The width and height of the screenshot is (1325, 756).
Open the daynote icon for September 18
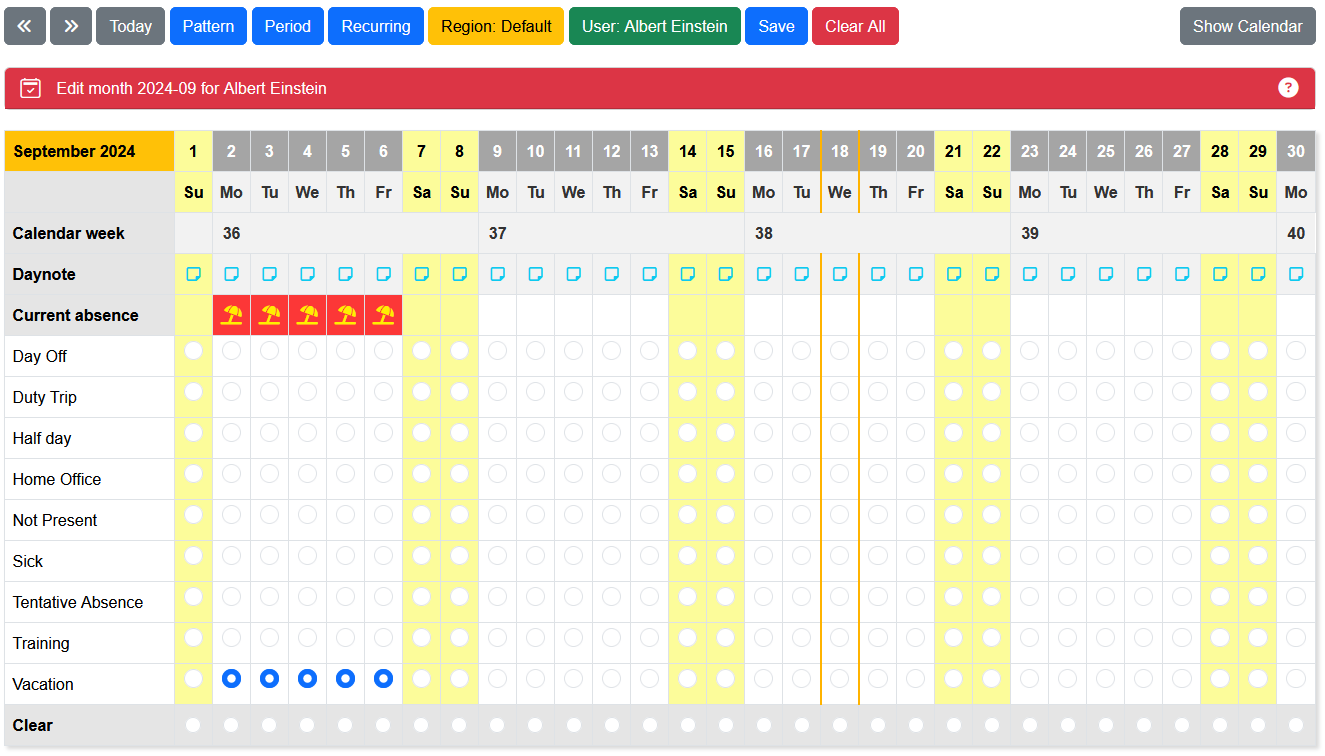click(x=840, y=274)
